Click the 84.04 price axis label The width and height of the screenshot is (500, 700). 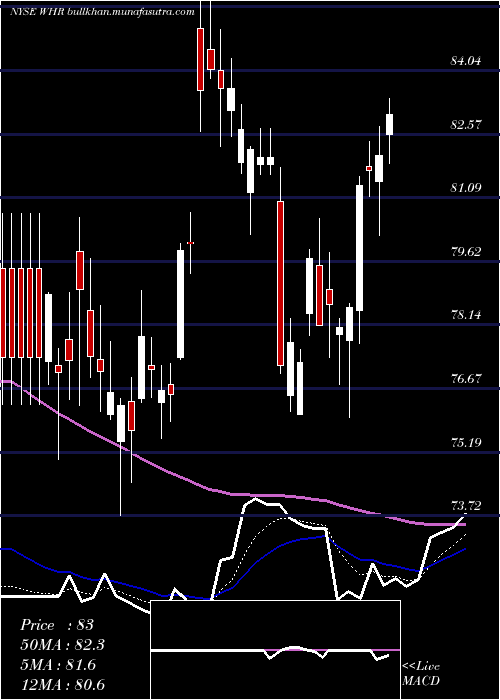466,60
